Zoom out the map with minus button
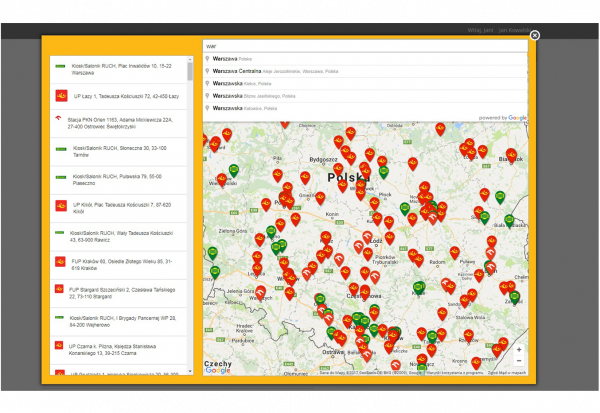600x413 pixels. point(518,362)
